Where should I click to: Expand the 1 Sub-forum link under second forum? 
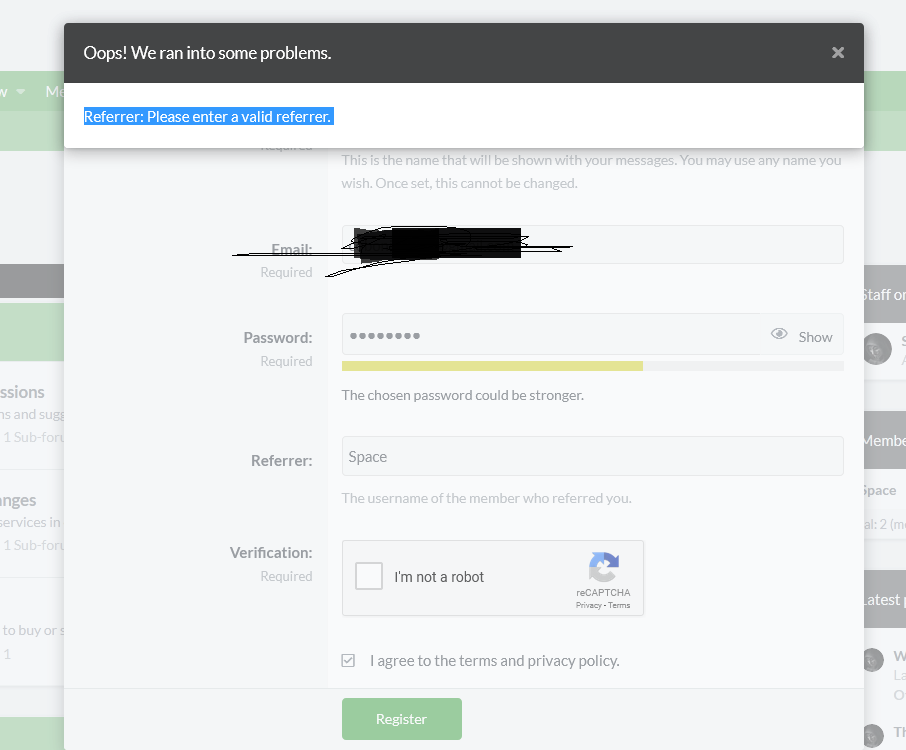pos(34,545)
